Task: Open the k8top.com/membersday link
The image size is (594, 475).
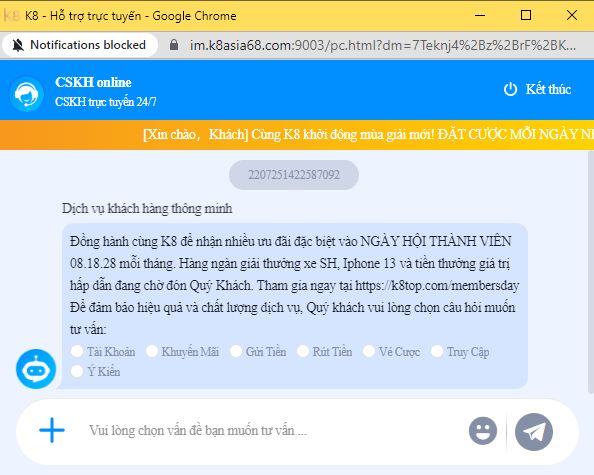Action: tap(437, 285)
